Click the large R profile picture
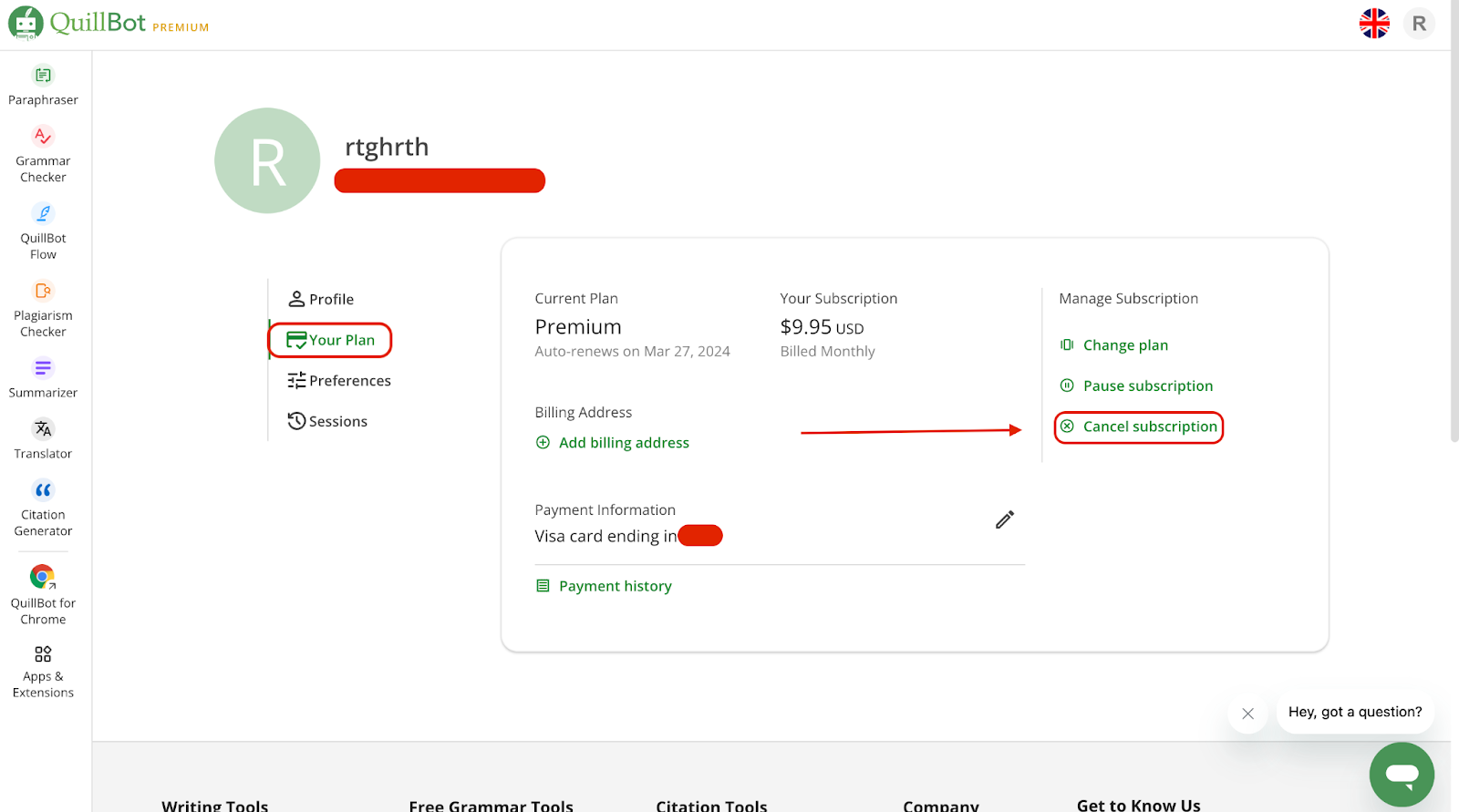The image size is (1459, 812). point(267,160)
